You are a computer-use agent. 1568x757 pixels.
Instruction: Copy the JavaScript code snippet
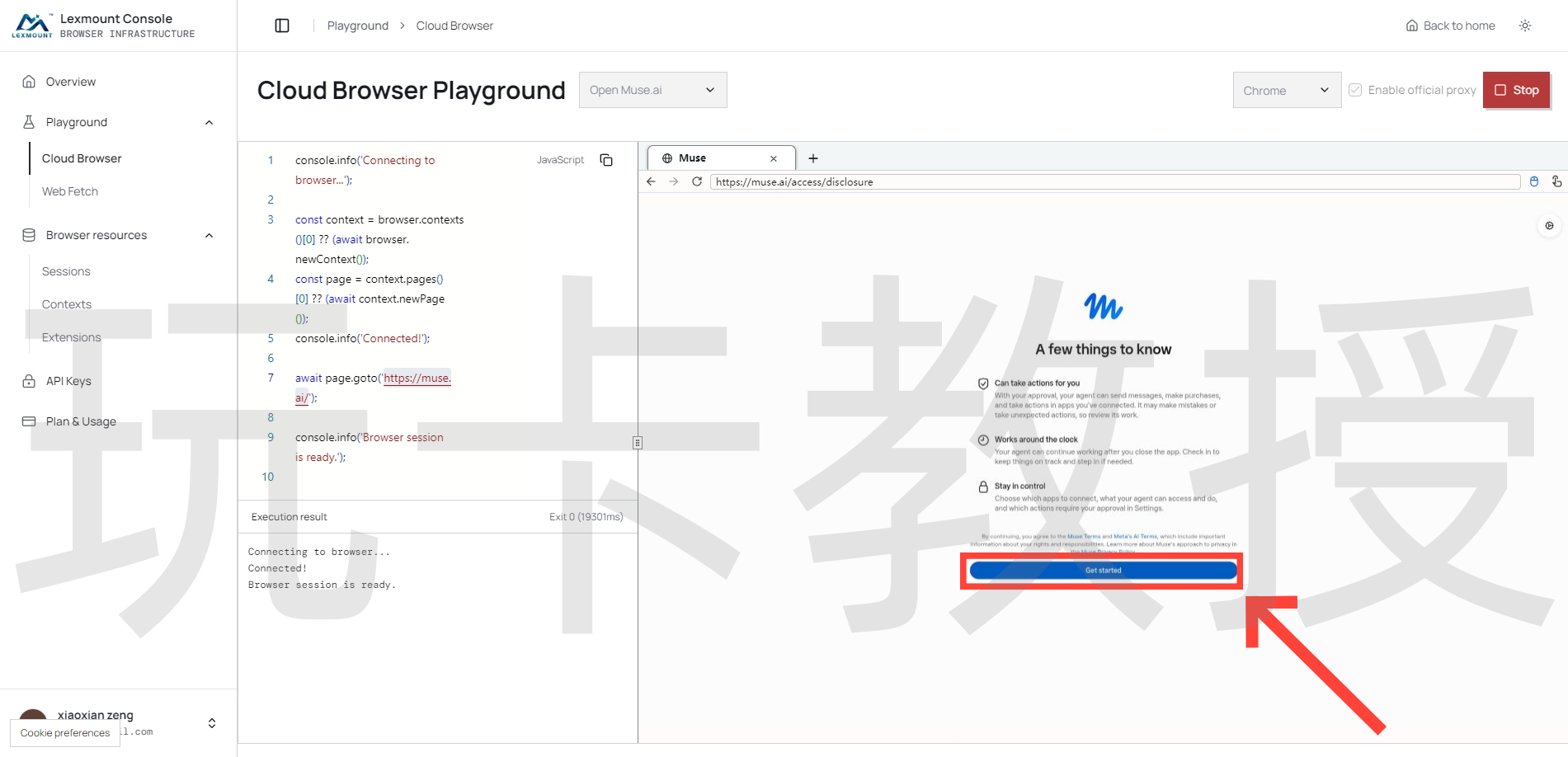(606, 160)
